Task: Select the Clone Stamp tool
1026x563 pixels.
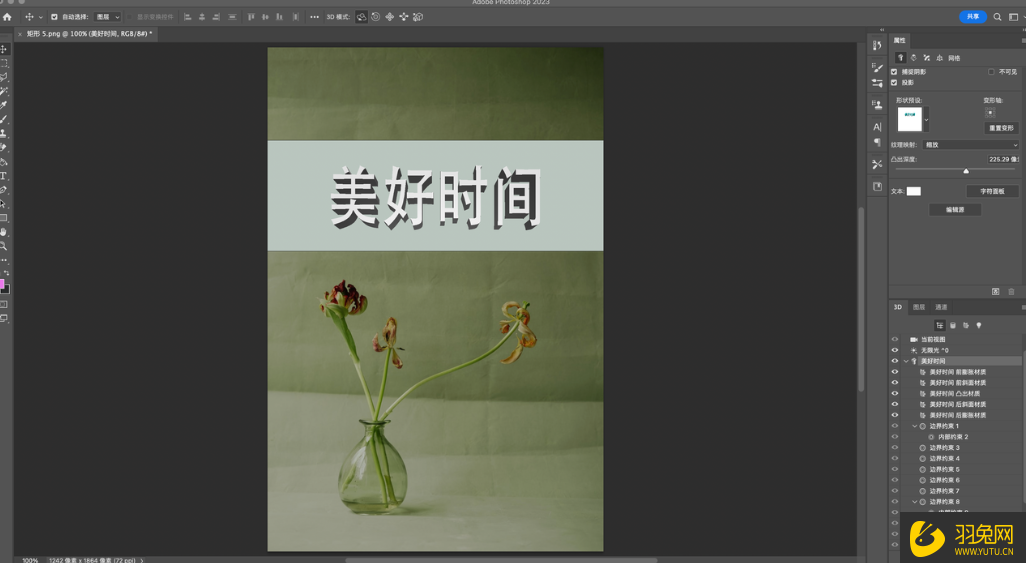Action: (x=3, y=133)
